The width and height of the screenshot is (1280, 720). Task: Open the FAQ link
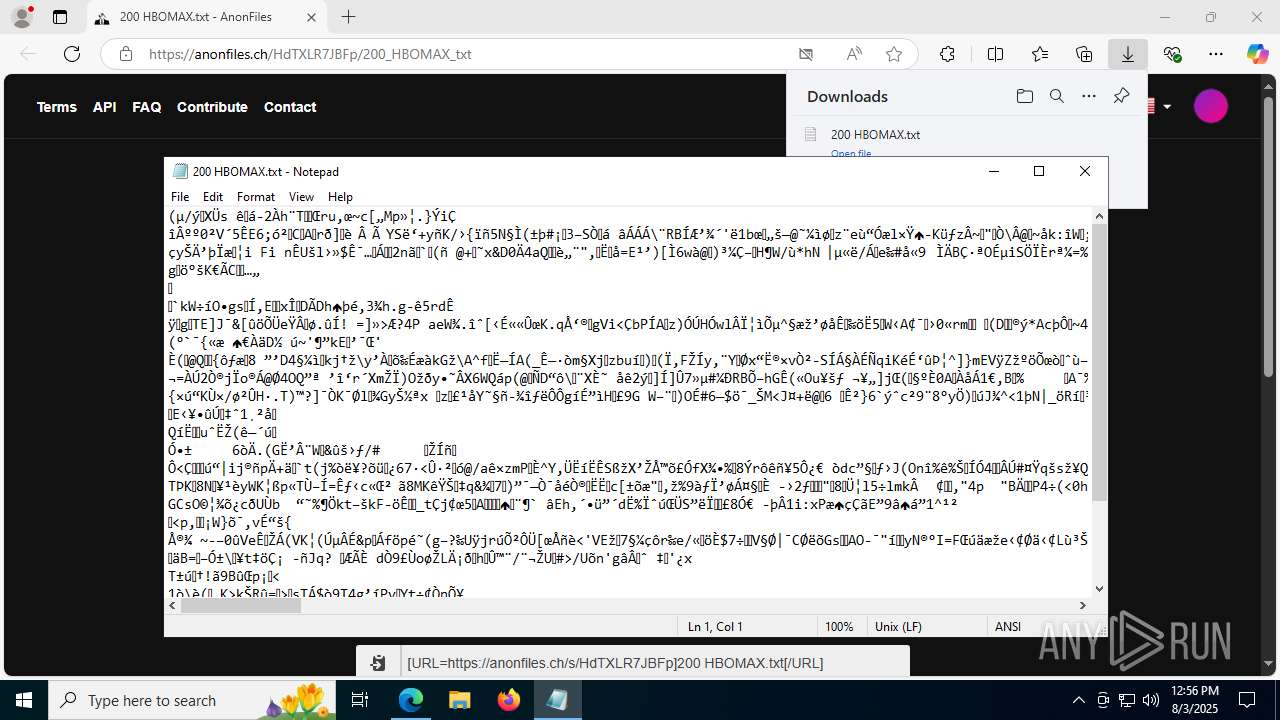[147, 107]
